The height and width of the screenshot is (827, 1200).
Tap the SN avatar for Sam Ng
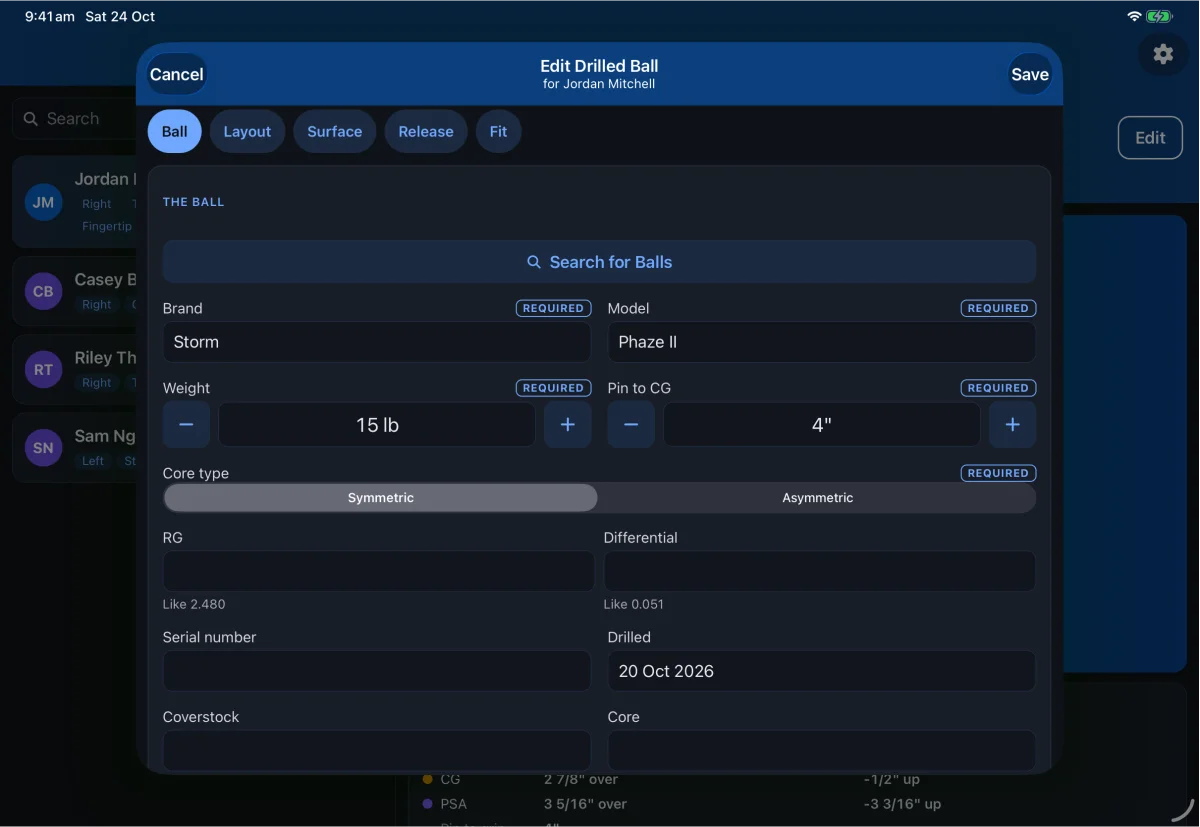(x=43, y=447)
